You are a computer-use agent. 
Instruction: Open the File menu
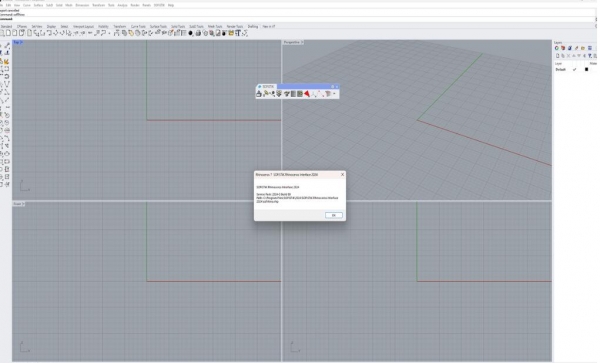coord(2,5)
